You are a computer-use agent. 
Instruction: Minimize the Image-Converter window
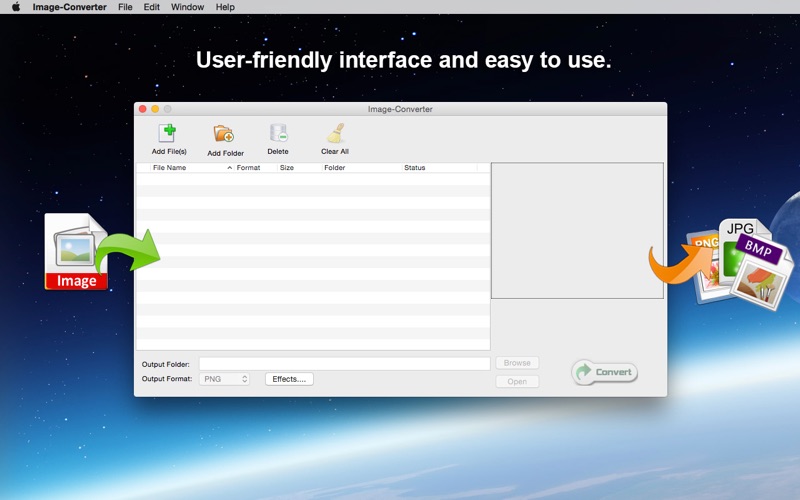click(155, 109)
